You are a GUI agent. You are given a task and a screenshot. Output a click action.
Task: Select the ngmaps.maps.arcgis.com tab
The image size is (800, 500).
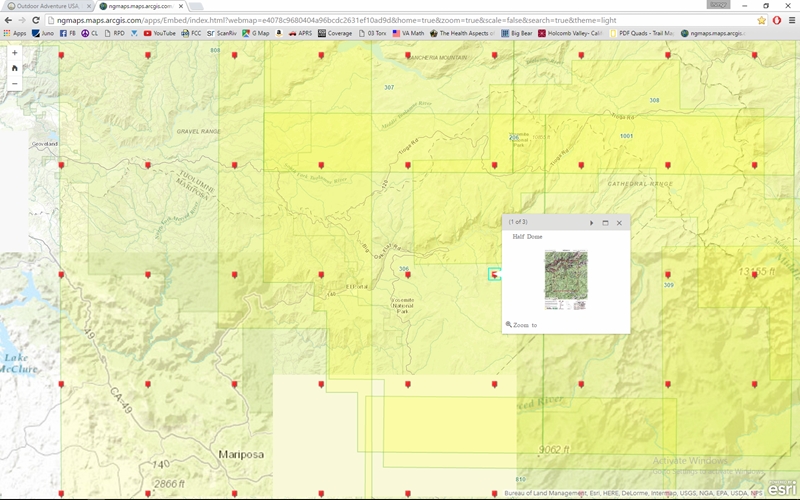coord(140,6)
